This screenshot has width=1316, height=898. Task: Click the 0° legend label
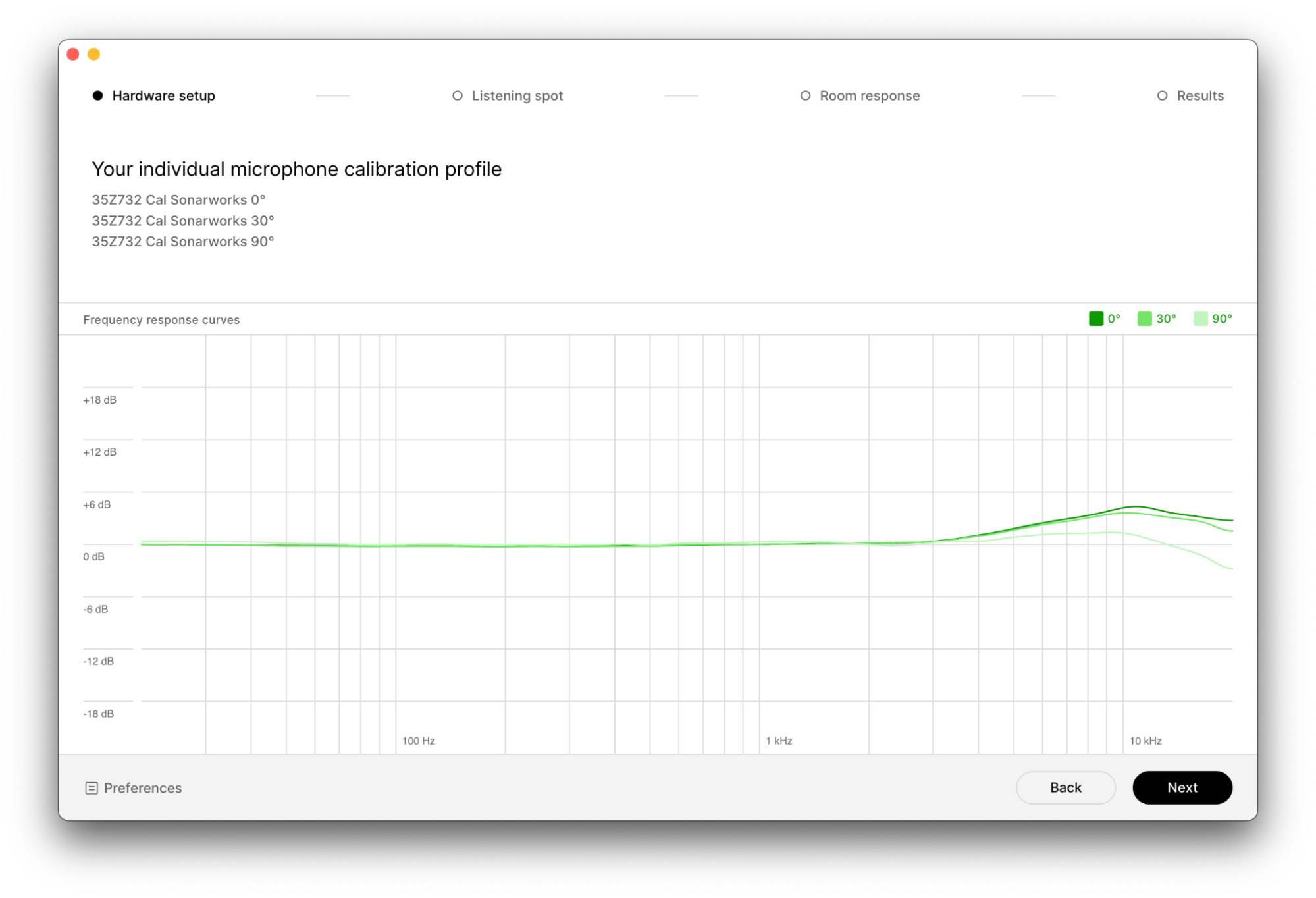(1114, 319)
